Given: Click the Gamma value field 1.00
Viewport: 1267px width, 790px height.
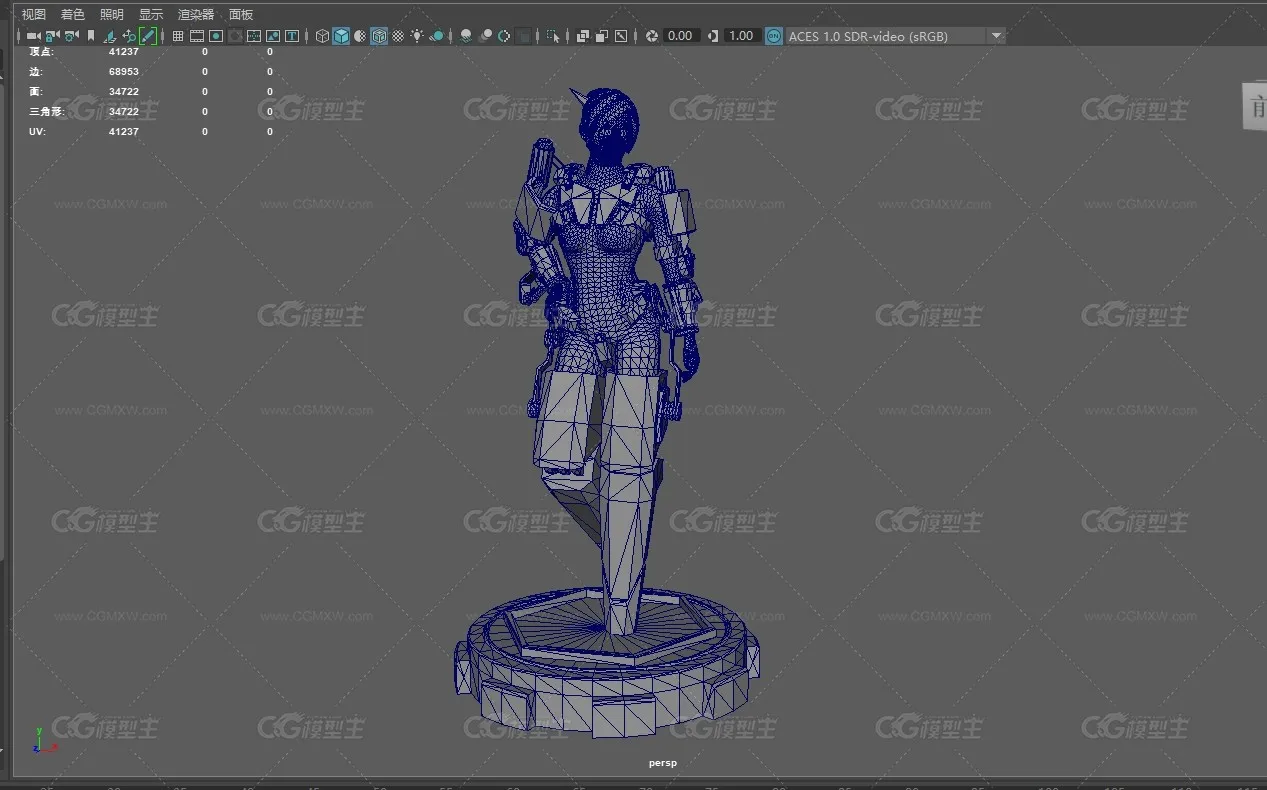Looking at the screenshot, I should point(741,36).
